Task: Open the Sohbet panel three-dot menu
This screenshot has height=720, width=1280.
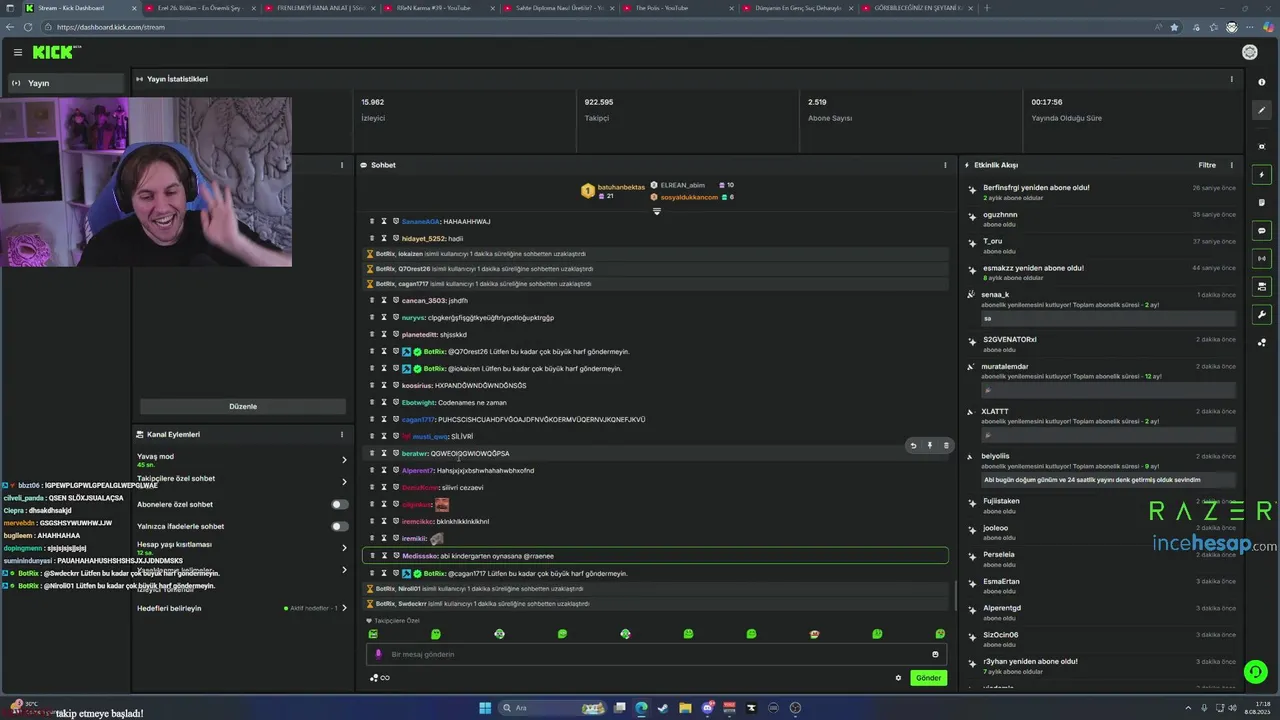Action: click(x=945, y=165)
